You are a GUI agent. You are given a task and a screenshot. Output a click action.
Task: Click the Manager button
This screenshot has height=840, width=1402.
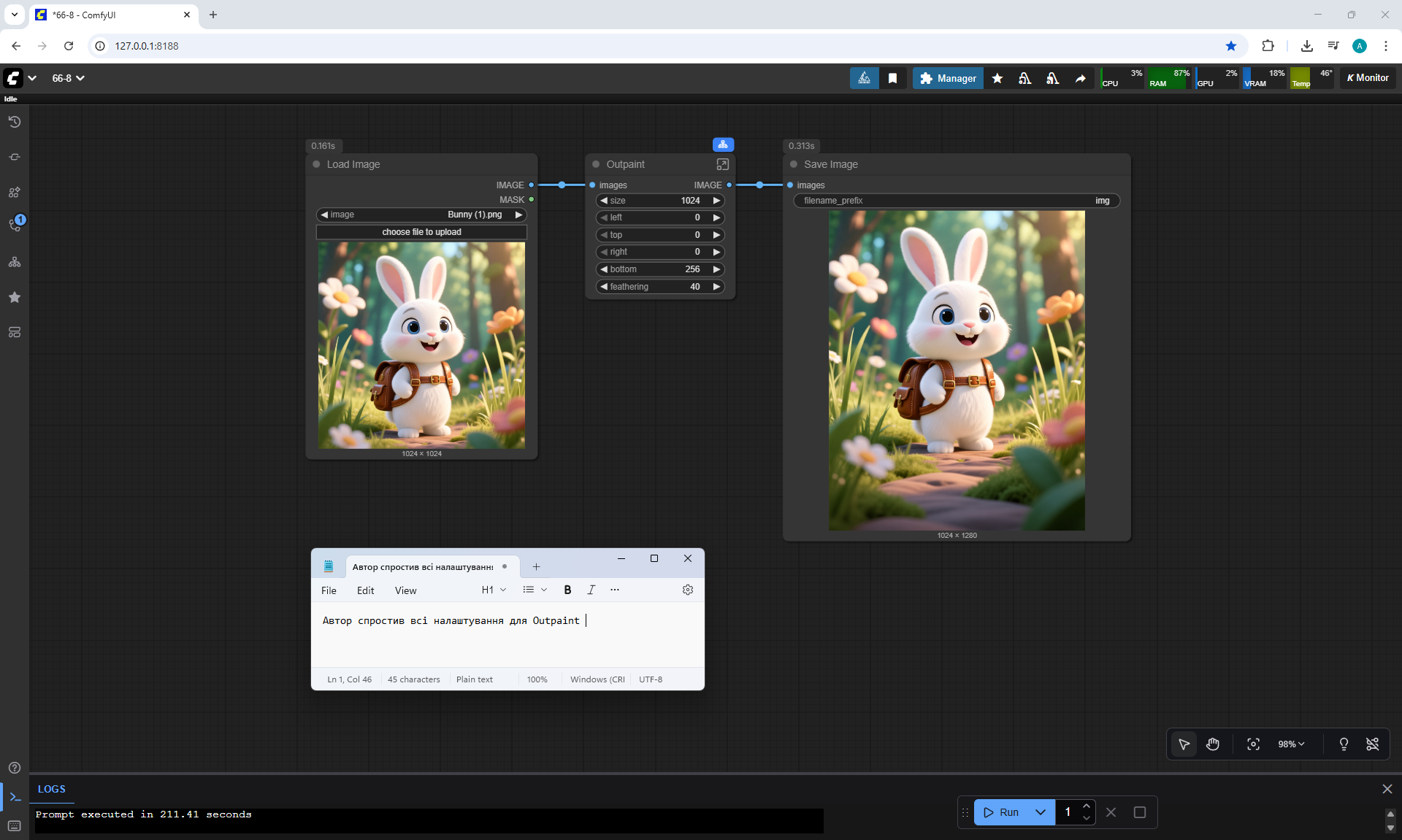click(947, 78)
